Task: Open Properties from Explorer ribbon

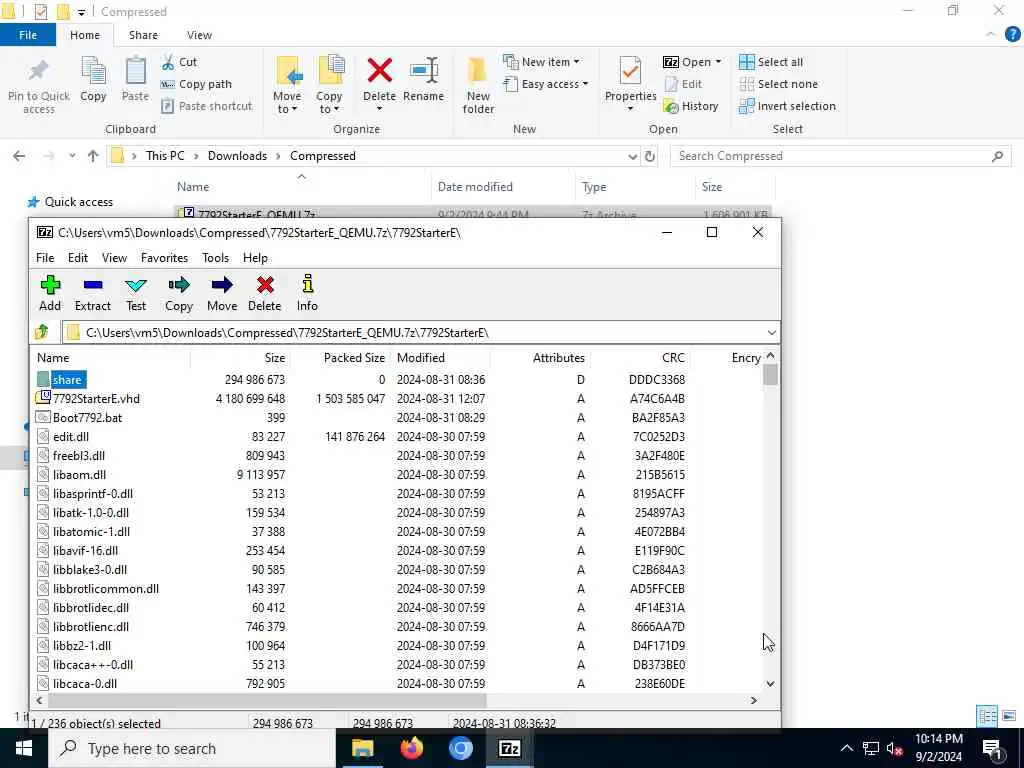Action: pyautogui.click(x=630, y=85)
